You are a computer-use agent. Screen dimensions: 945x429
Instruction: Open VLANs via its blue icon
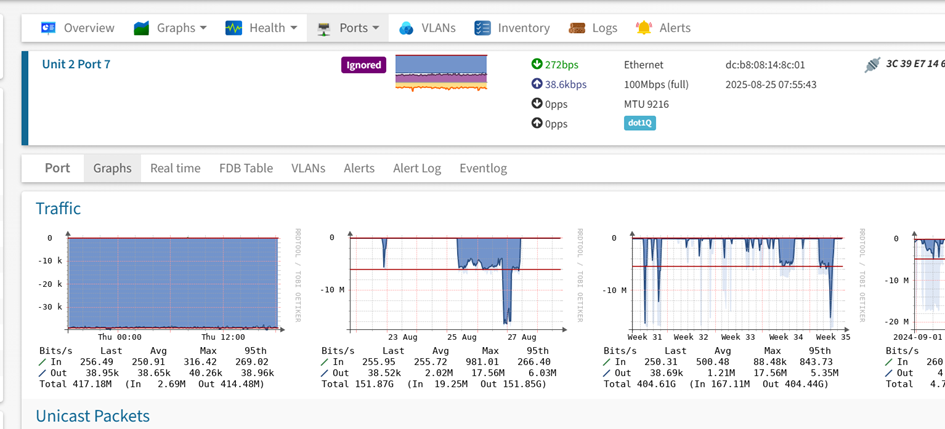click(x=406, y=28)
